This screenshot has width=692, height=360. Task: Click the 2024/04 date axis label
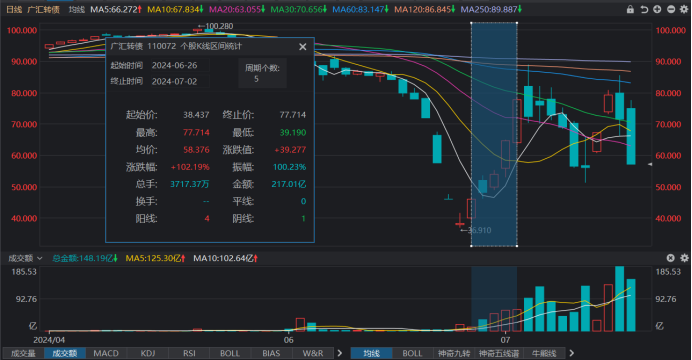[49, 340]
